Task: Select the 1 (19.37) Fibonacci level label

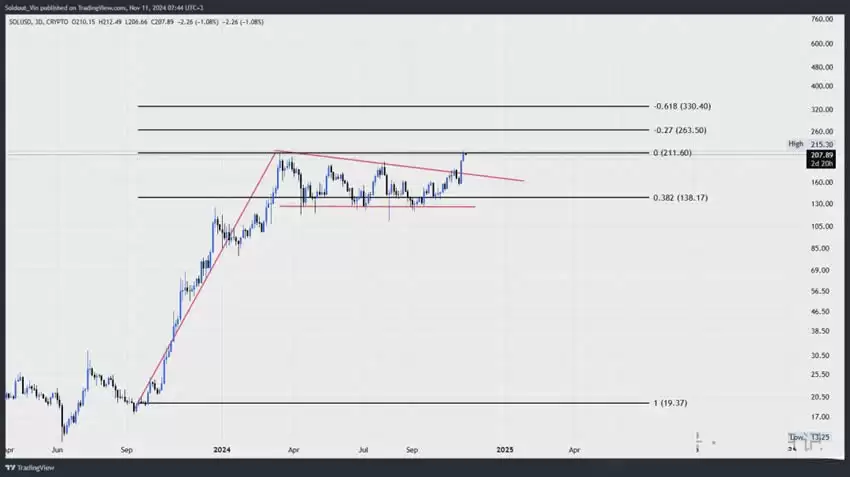Action: click(x=670, y=403)
